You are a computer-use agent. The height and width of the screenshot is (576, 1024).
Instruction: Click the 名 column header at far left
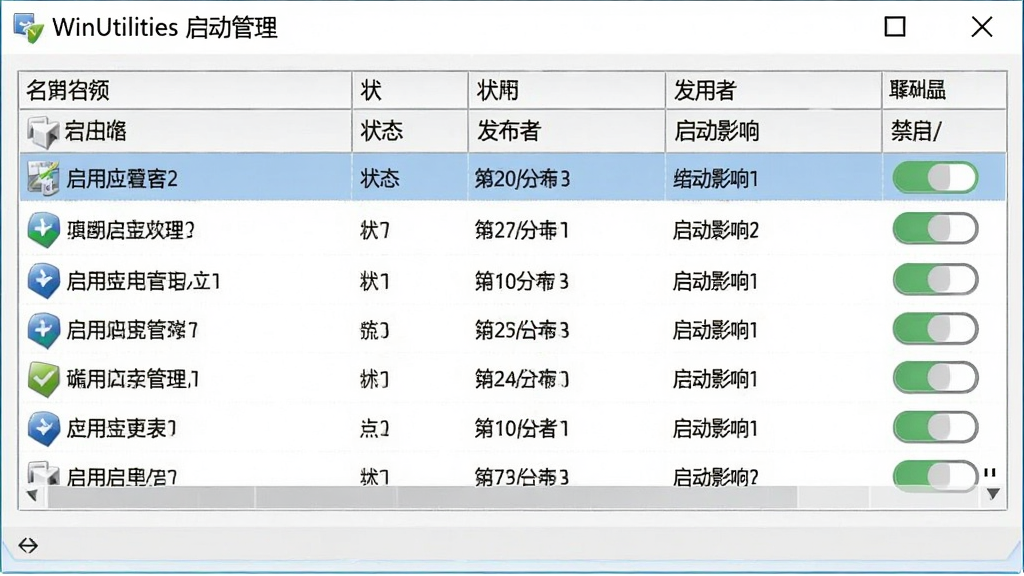click(185, 90)
